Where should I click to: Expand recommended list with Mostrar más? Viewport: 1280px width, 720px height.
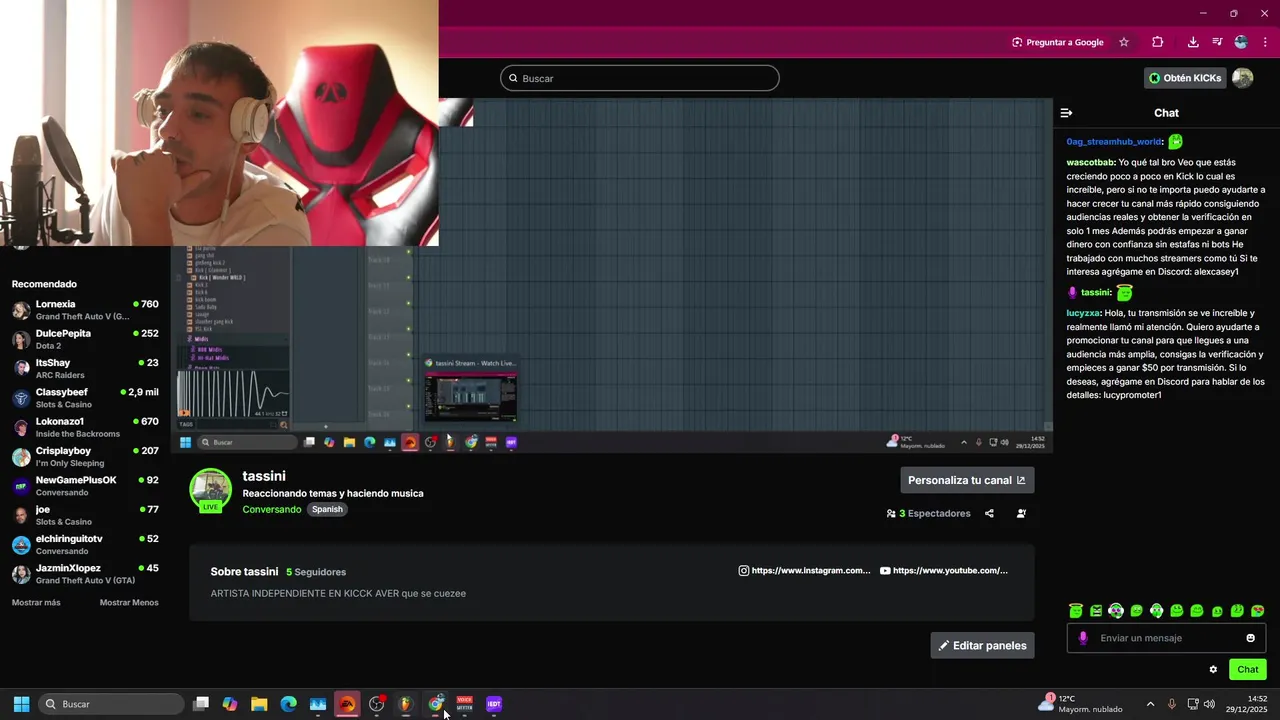pyautogui.click(x=36, y=603)
